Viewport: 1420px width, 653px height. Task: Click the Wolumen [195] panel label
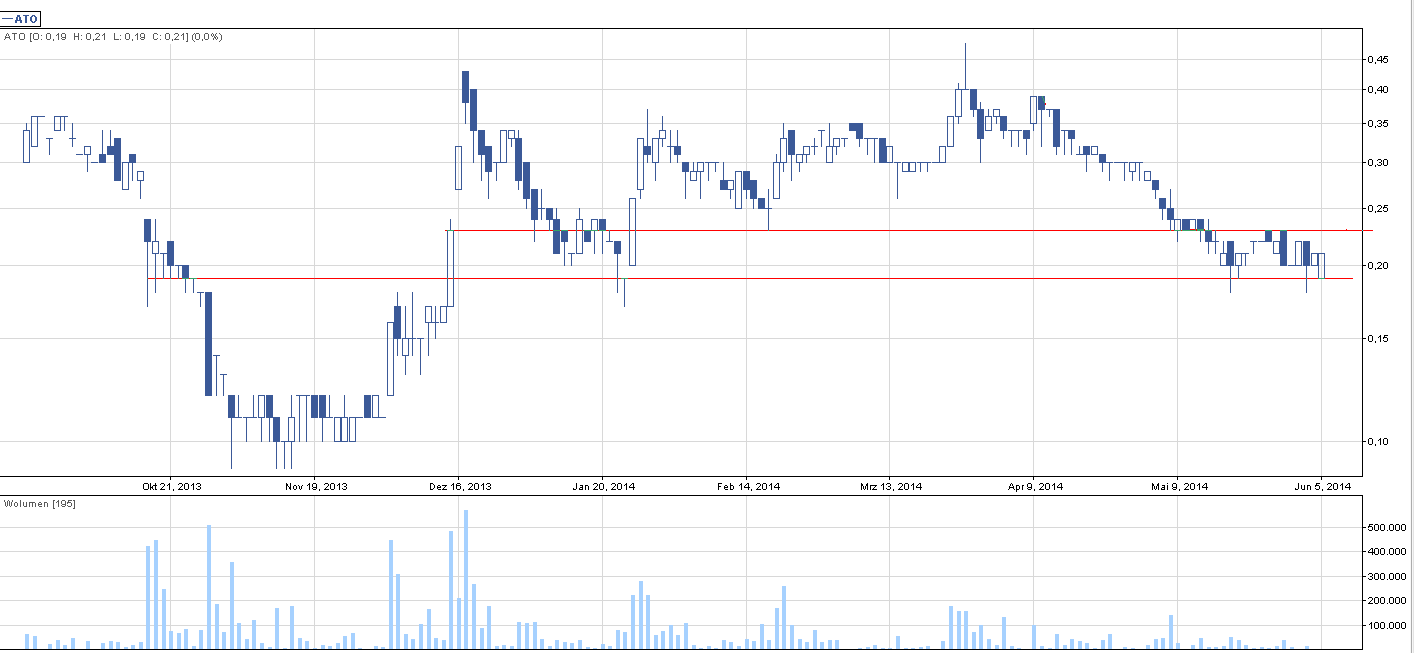pyautogui.click(x=40, y=503)
